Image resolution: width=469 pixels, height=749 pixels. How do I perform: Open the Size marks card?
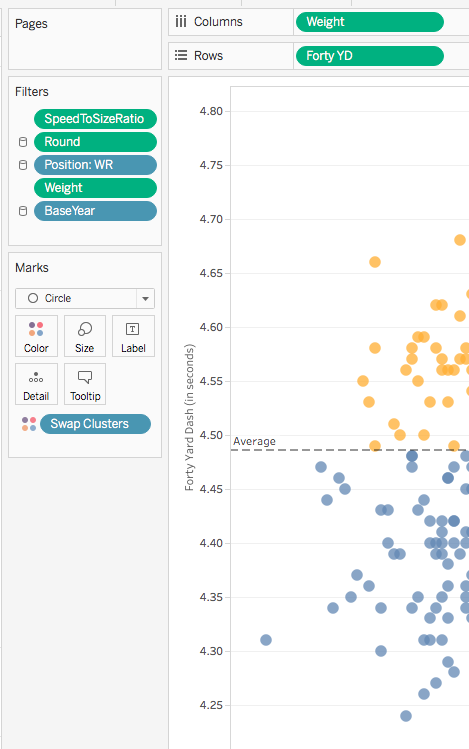point(85,336)
